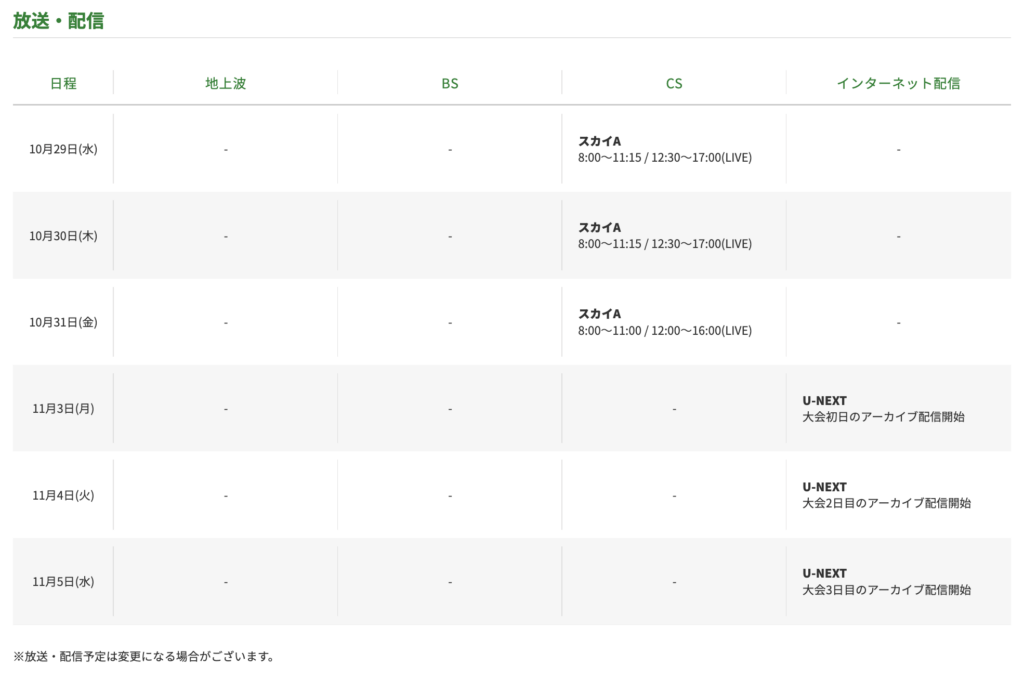Image resolution: width=1024 pixels, height=679 pixels.
Task: Select 大会3日目のアーカイブ配信開始 entry
Action: 886,590
